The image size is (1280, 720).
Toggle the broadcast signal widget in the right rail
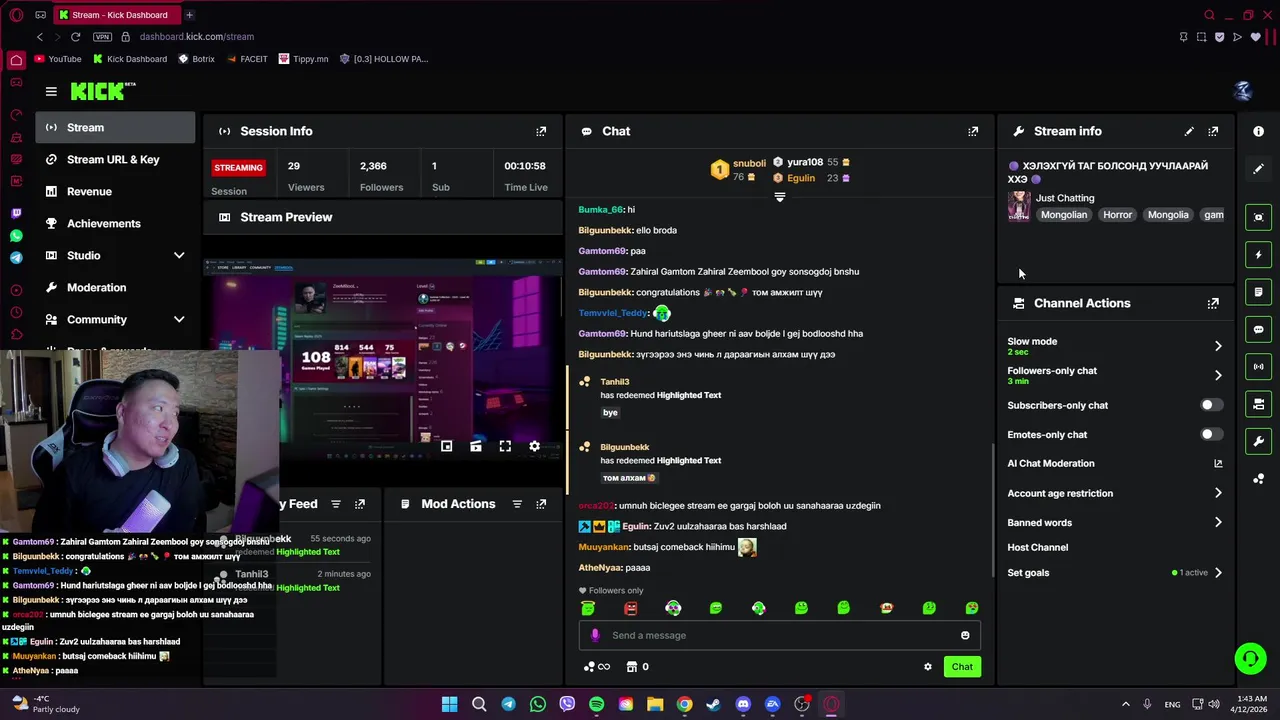click(x=1258, y=367)
